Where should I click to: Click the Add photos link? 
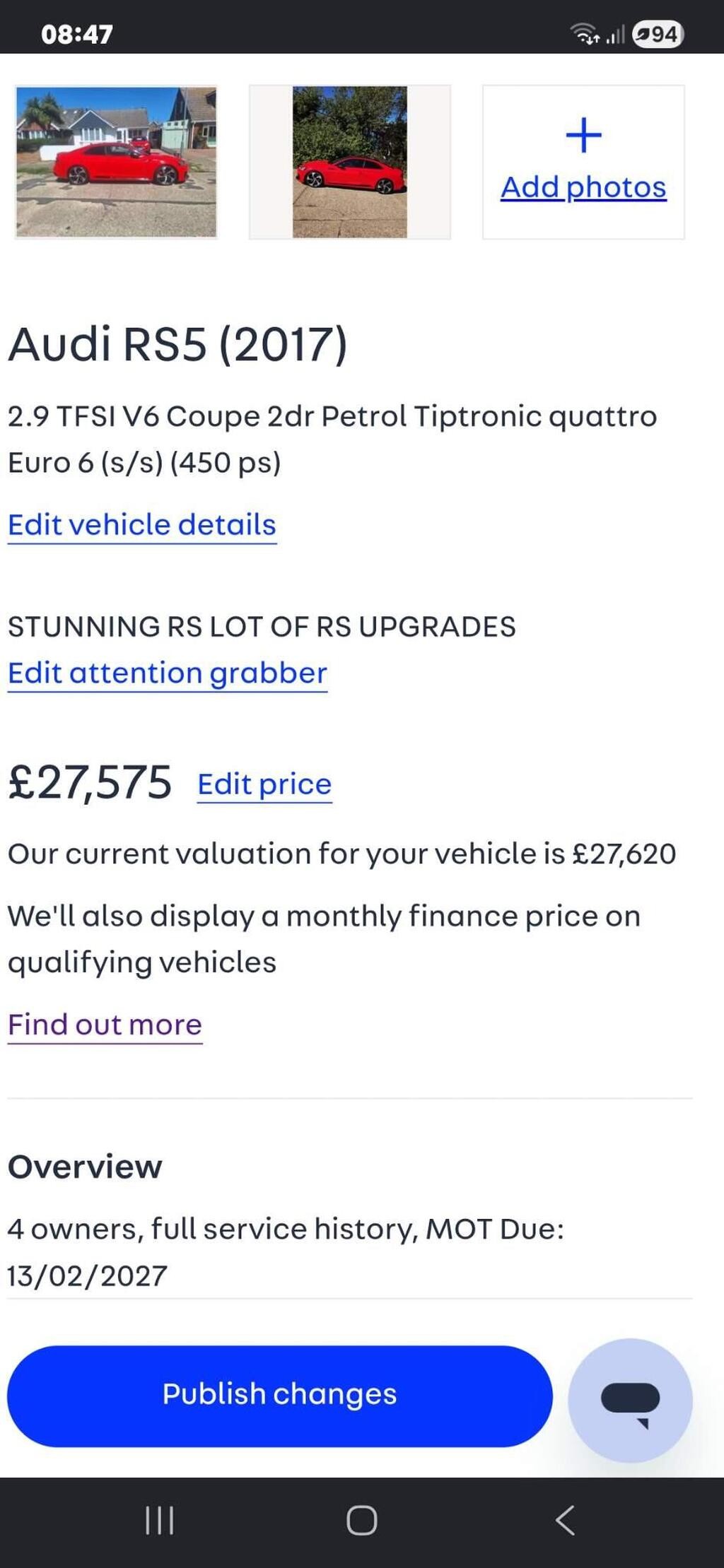pyautogui.click(x=583, y=187)
